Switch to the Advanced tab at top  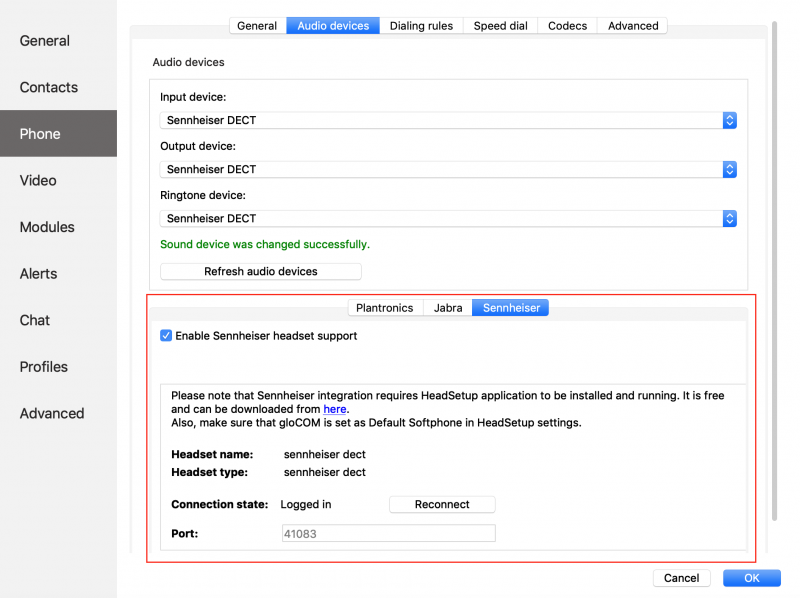coord(633,26)
